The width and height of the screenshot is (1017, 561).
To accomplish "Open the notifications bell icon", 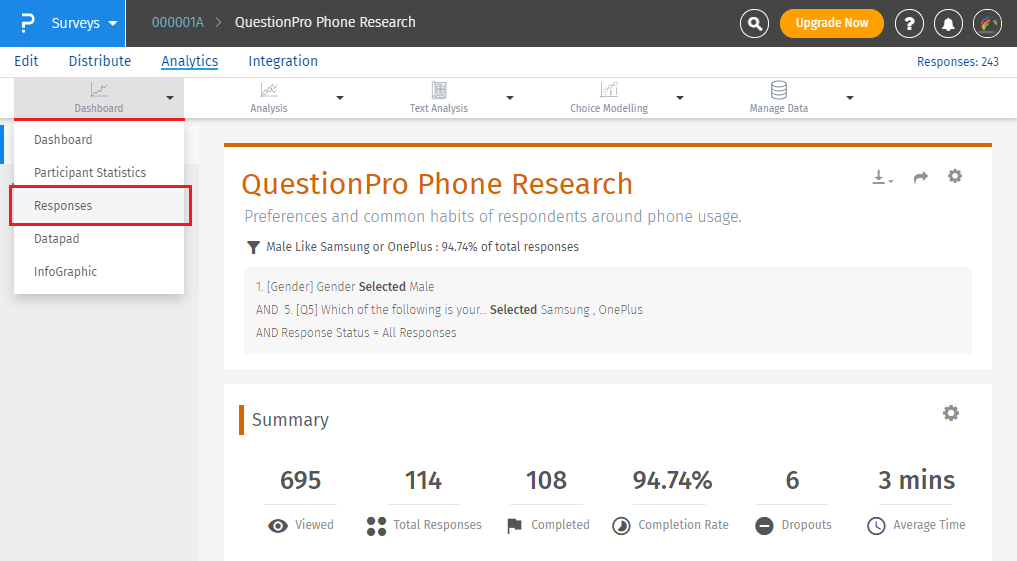I will point(948,23).
